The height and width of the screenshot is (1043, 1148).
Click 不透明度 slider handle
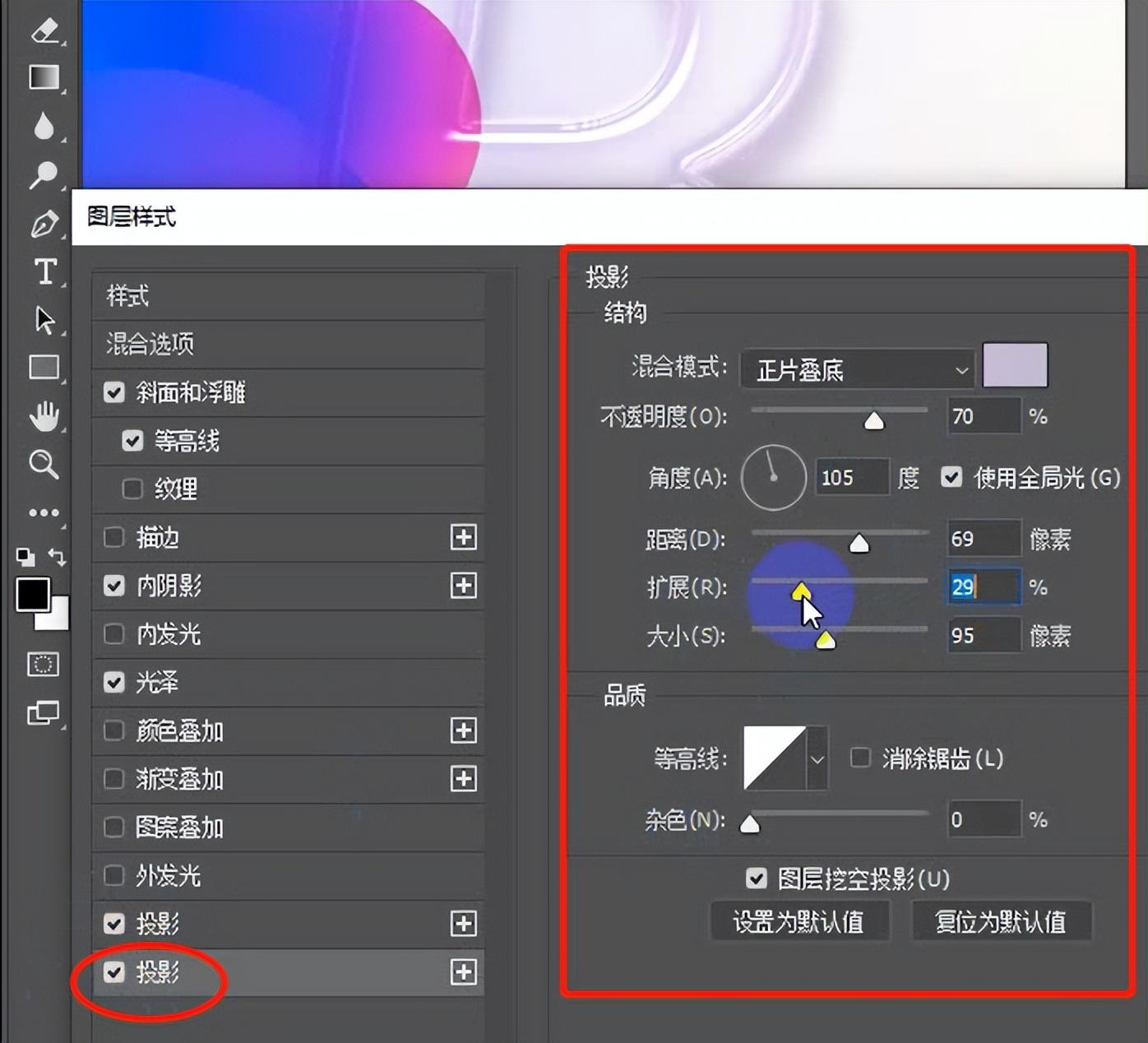pos(874,421)
